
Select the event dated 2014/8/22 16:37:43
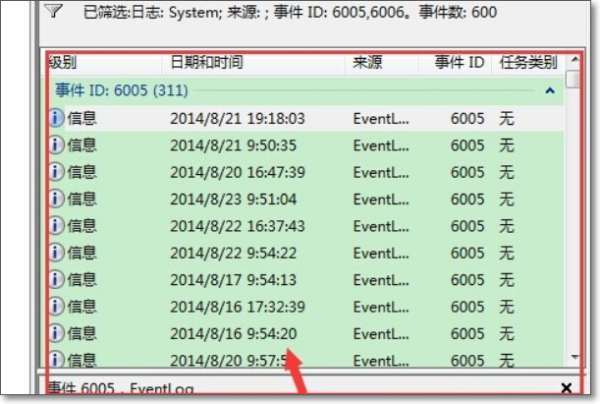[306, 226]
